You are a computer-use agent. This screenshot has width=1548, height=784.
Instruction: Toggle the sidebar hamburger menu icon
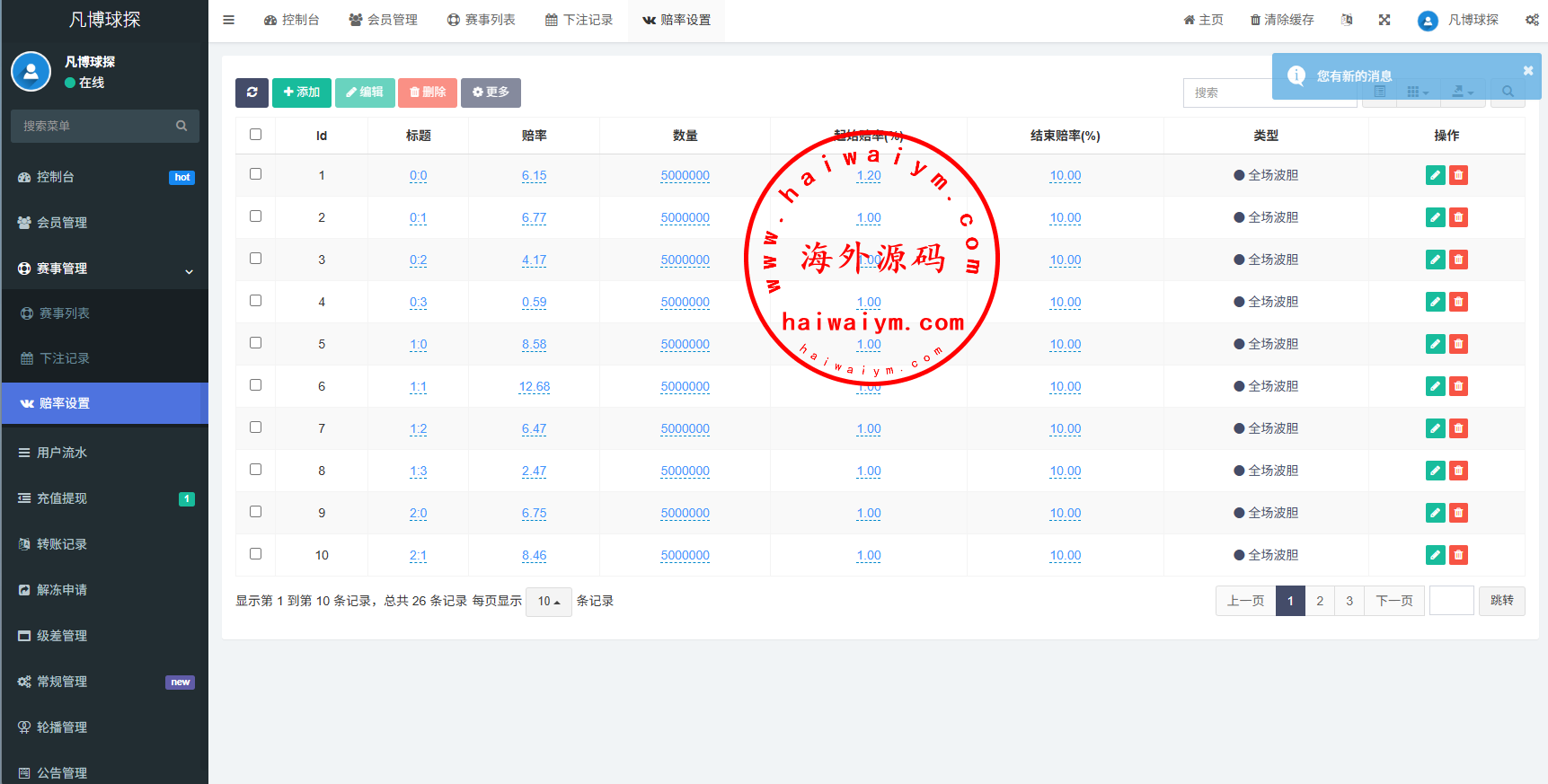point(229,20)
